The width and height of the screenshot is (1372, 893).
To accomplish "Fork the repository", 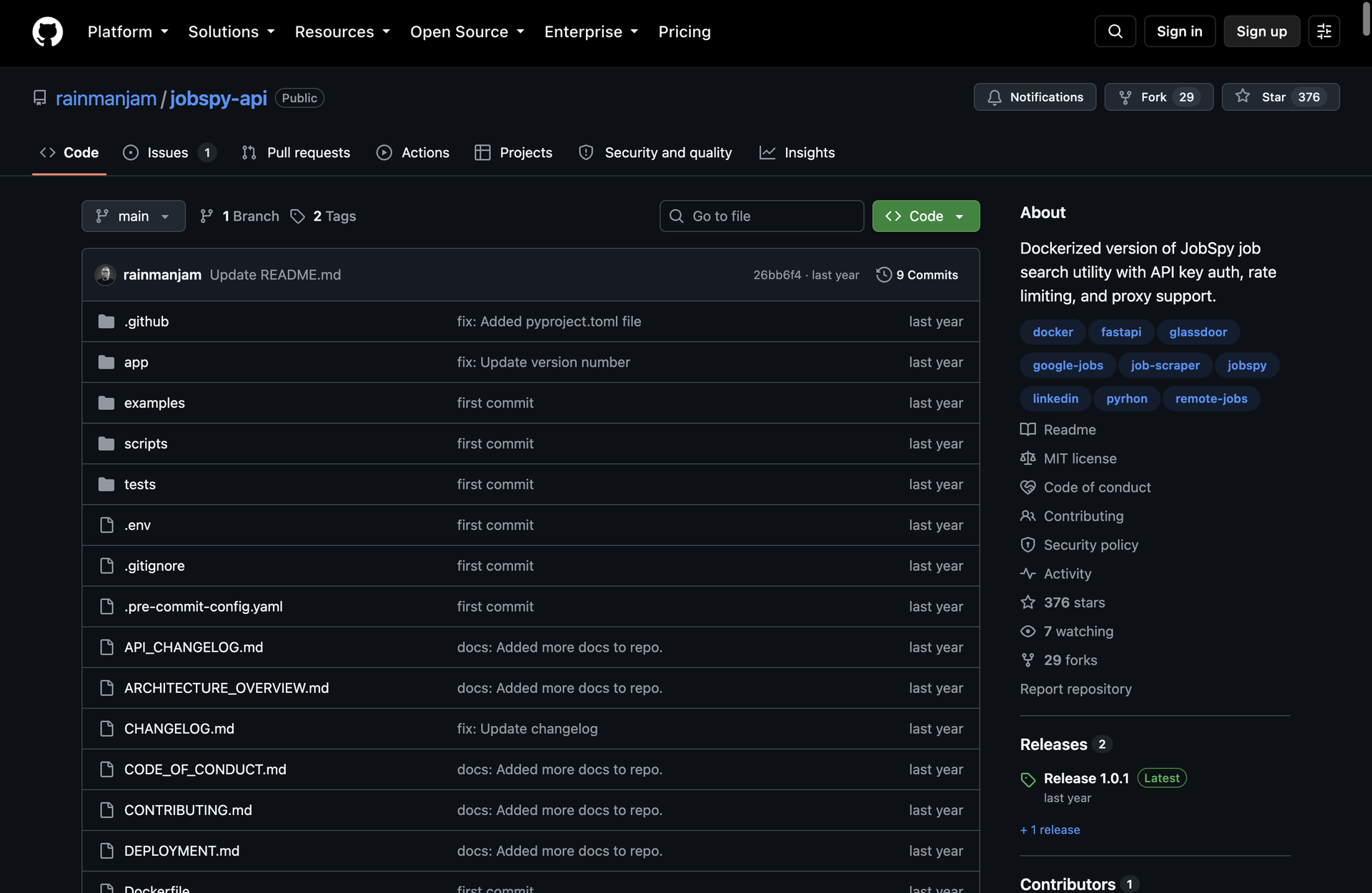I will 1158,96.
